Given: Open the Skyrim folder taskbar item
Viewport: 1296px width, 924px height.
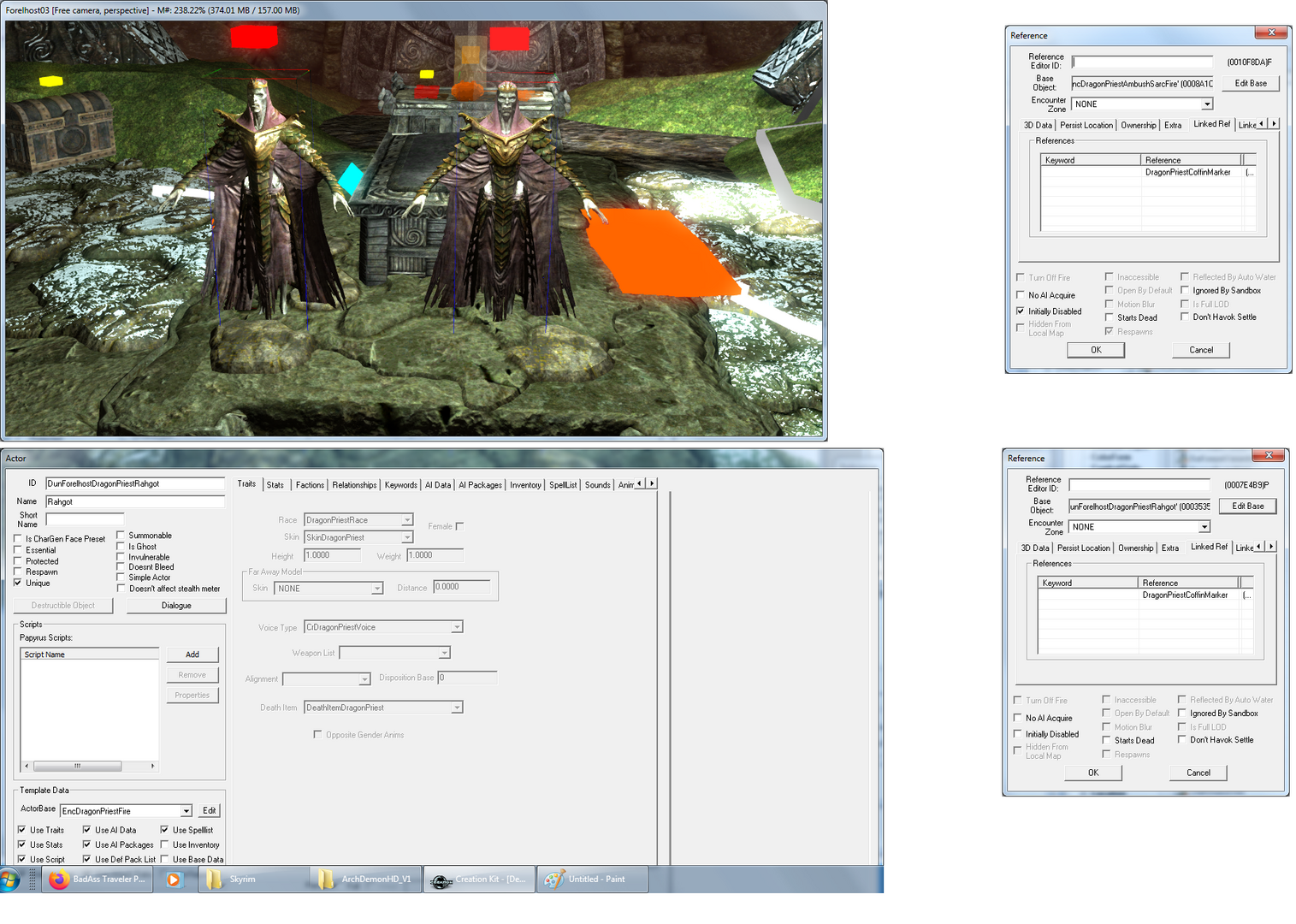Looking at the screenshot, I should pyautogui.click(x=254, y=880).
